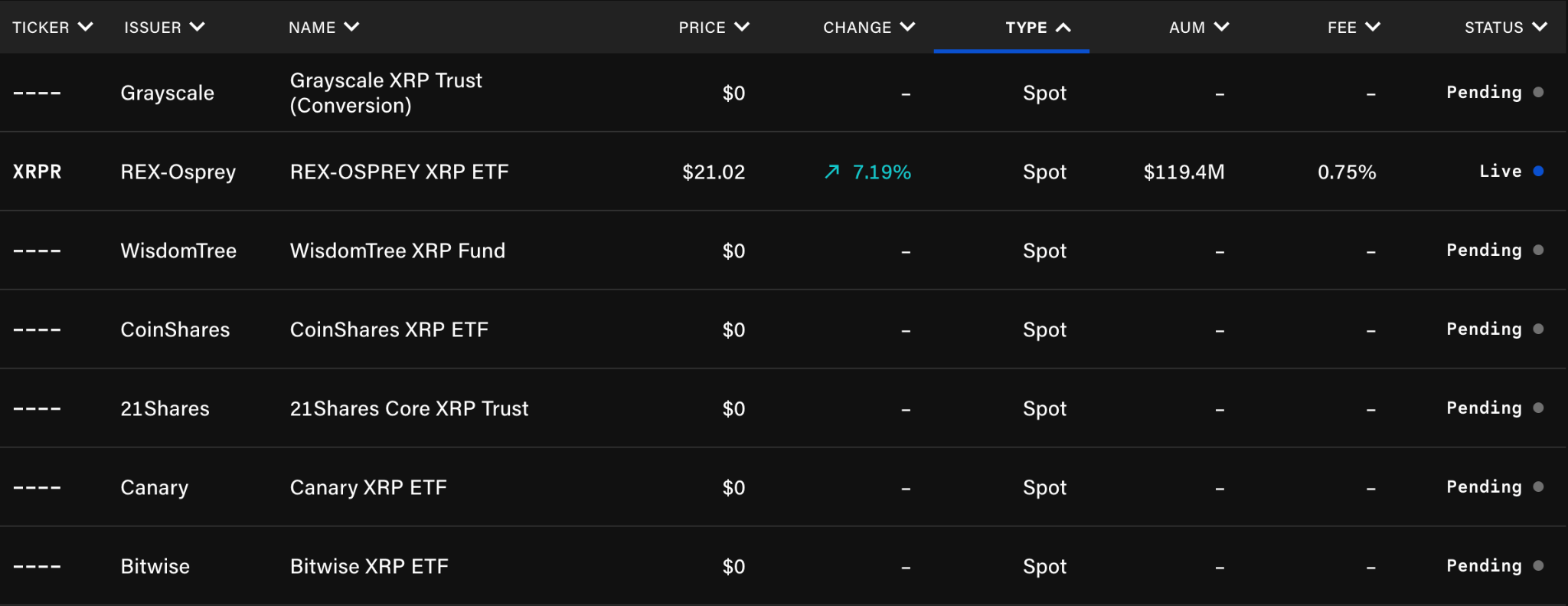Open the Canary XRP ETF entry
The height and width of the screenshot is (606, 1568).
pos(368,488)
